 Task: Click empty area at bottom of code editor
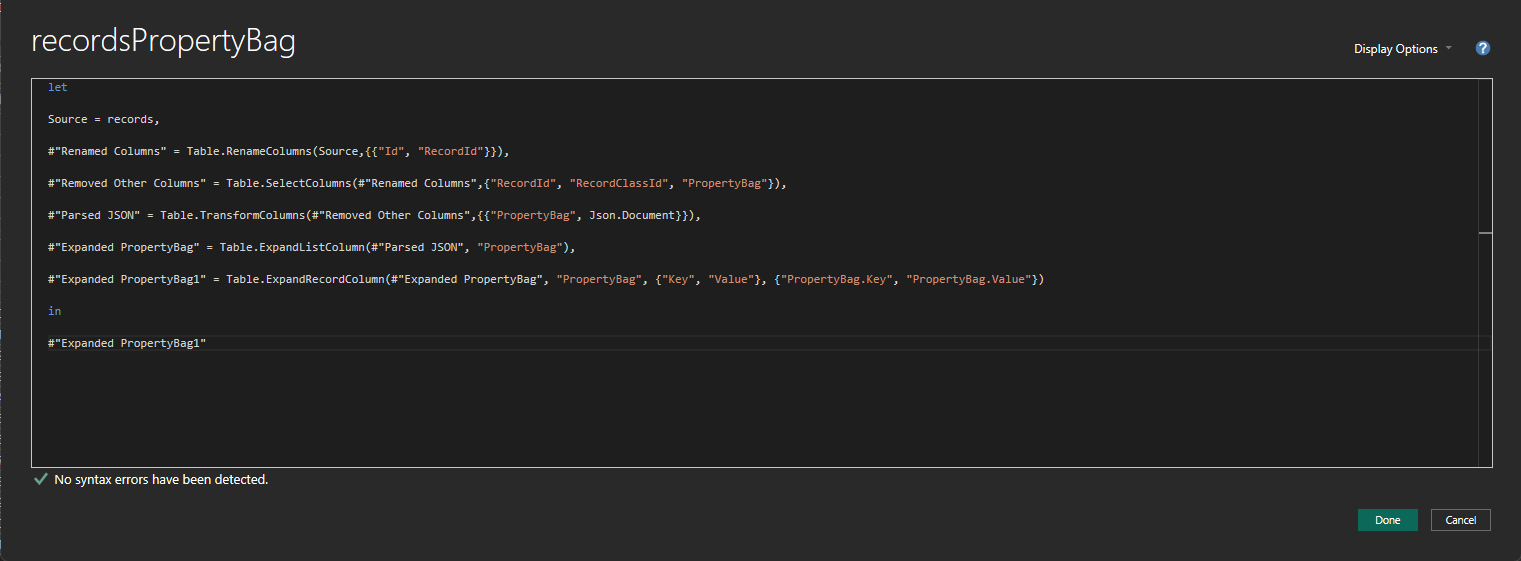[x=700, y=420]
